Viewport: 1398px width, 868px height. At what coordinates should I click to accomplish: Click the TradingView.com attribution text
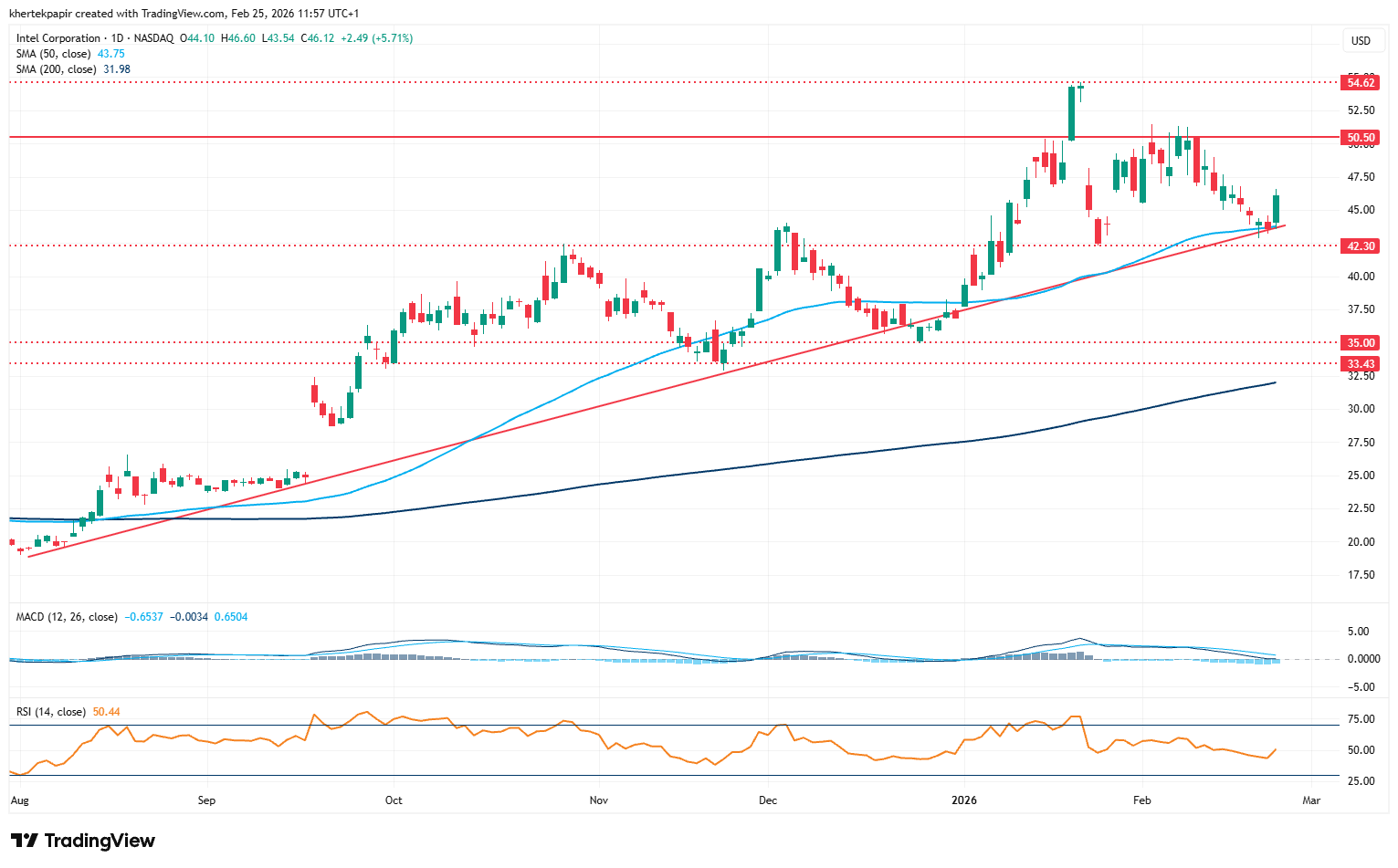click(183, 14)
